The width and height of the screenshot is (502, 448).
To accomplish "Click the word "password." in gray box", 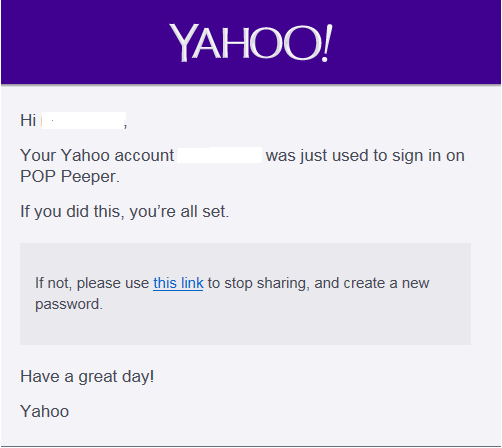I will click(69, 304).
